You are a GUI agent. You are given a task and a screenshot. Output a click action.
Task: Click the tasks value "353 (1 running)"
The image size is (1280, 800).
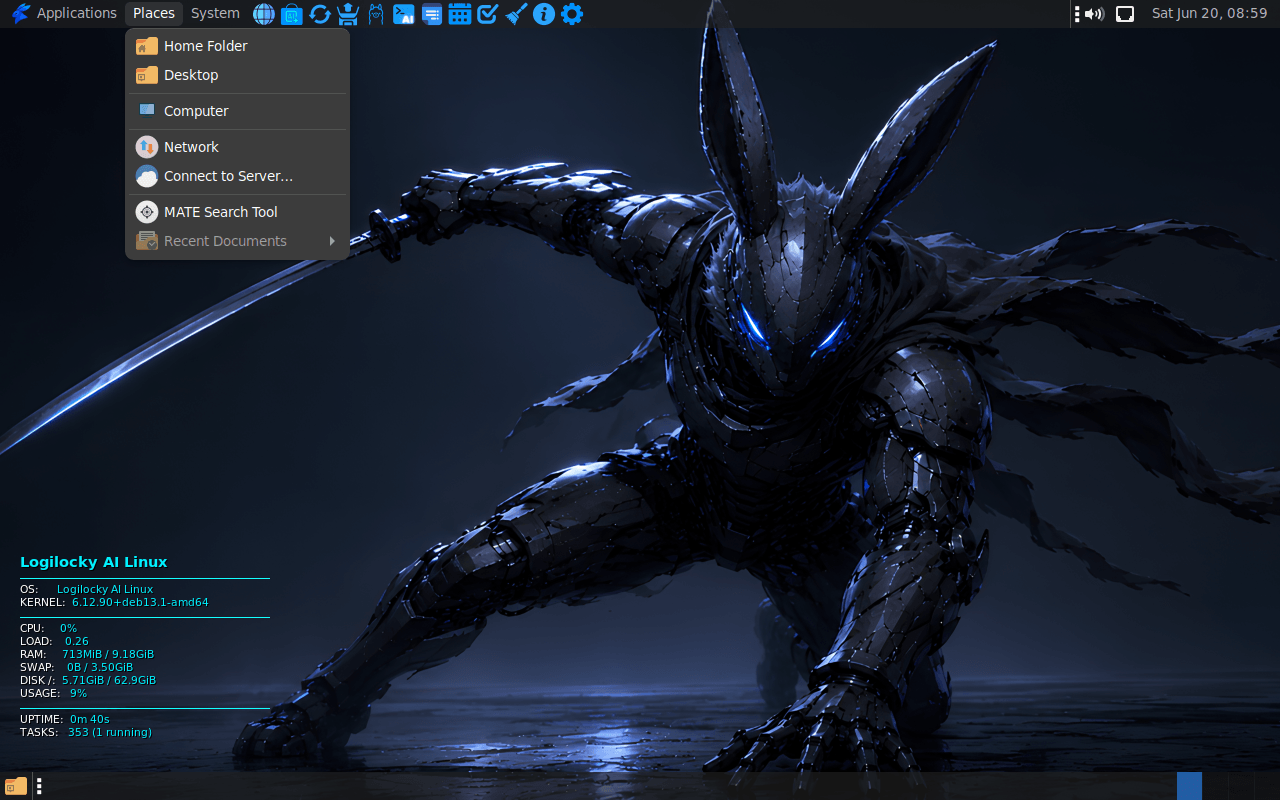[110, 732]
